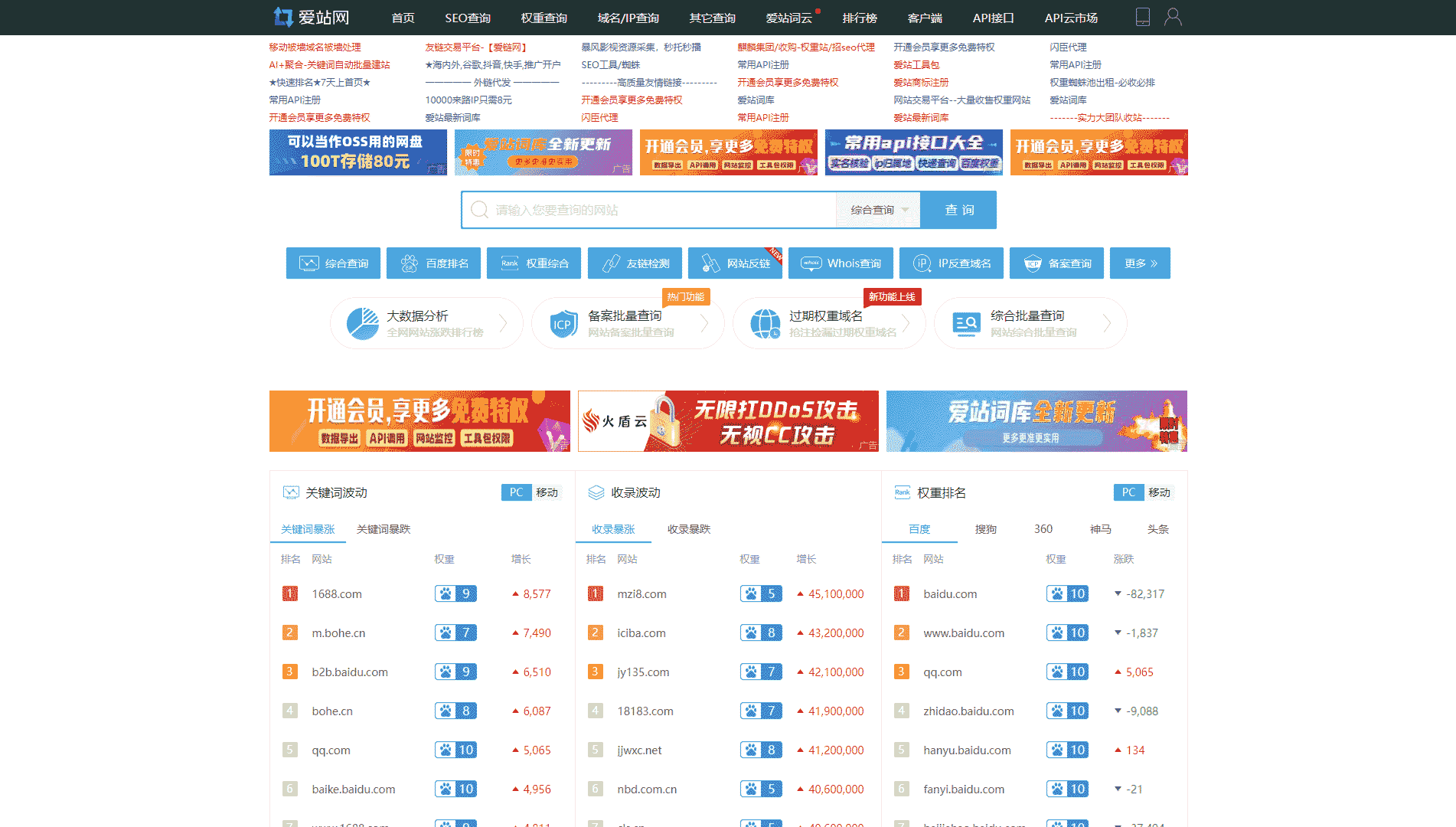The image size is (1456, 827).
Task: Select 神马 tab in 权重排名
Action: pos(1101,529)
